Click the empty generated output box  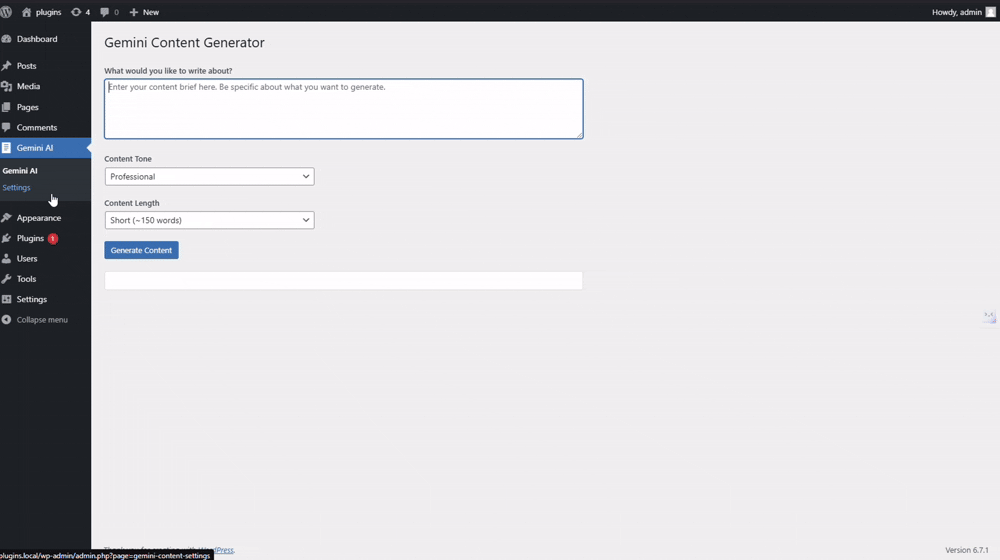(344, 281)
